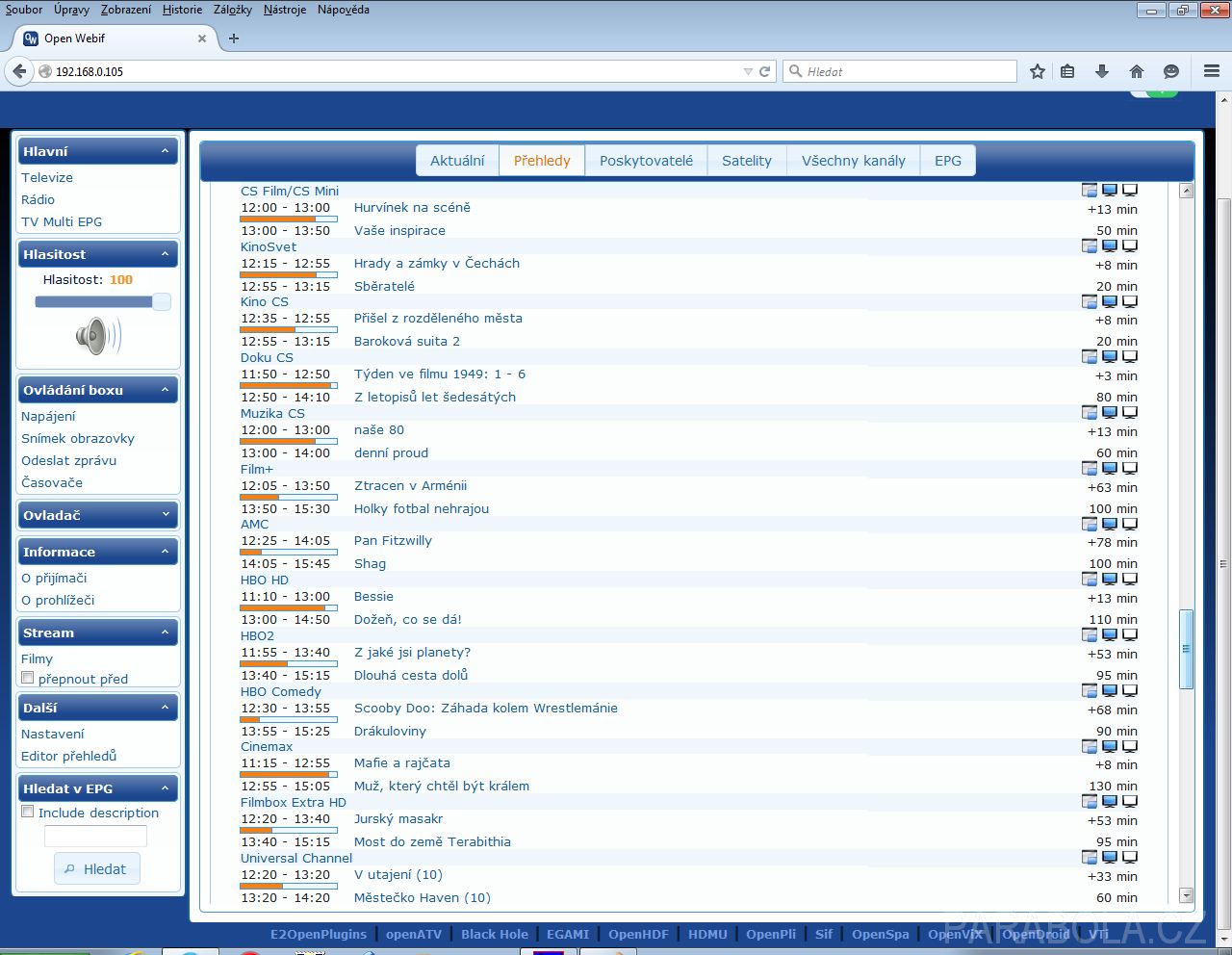Viewport: 1232px width, 955px height.
Task: Expand the Ovladač panel
Action: [165, 515]
